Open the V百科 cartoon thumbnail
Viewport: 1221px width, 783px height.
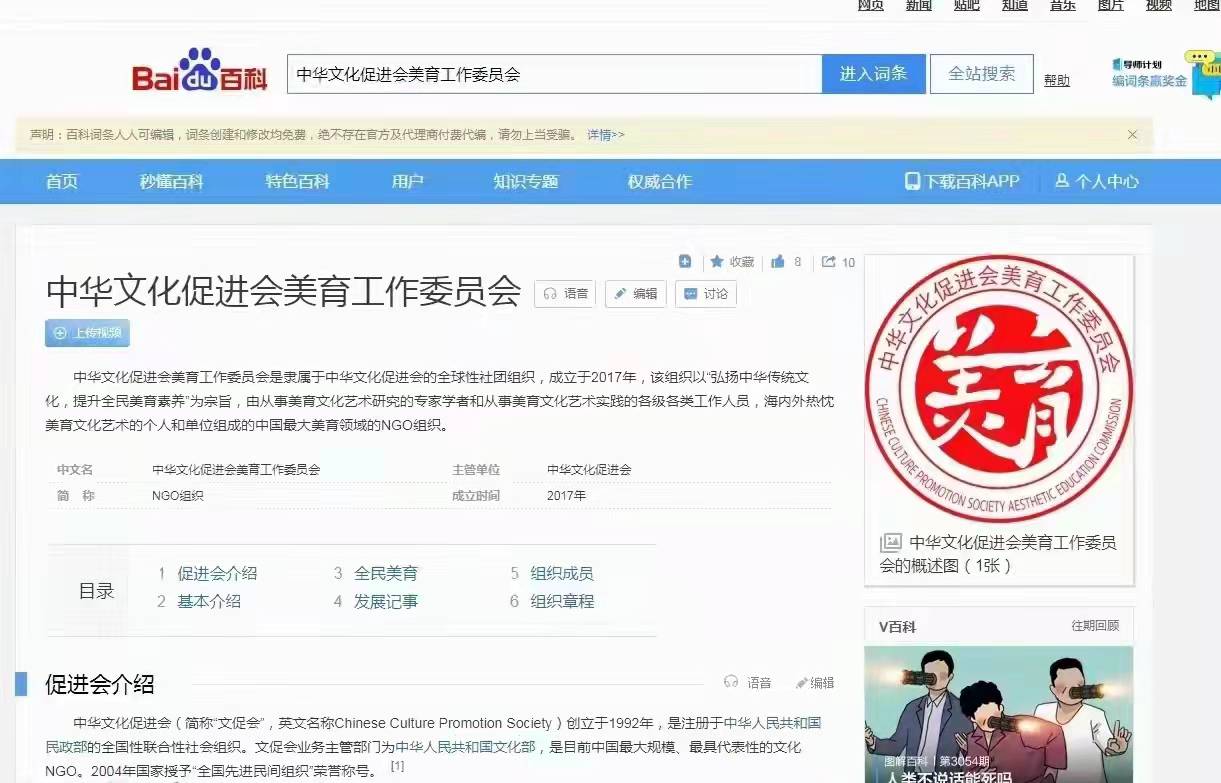click(x=999, y=714)
